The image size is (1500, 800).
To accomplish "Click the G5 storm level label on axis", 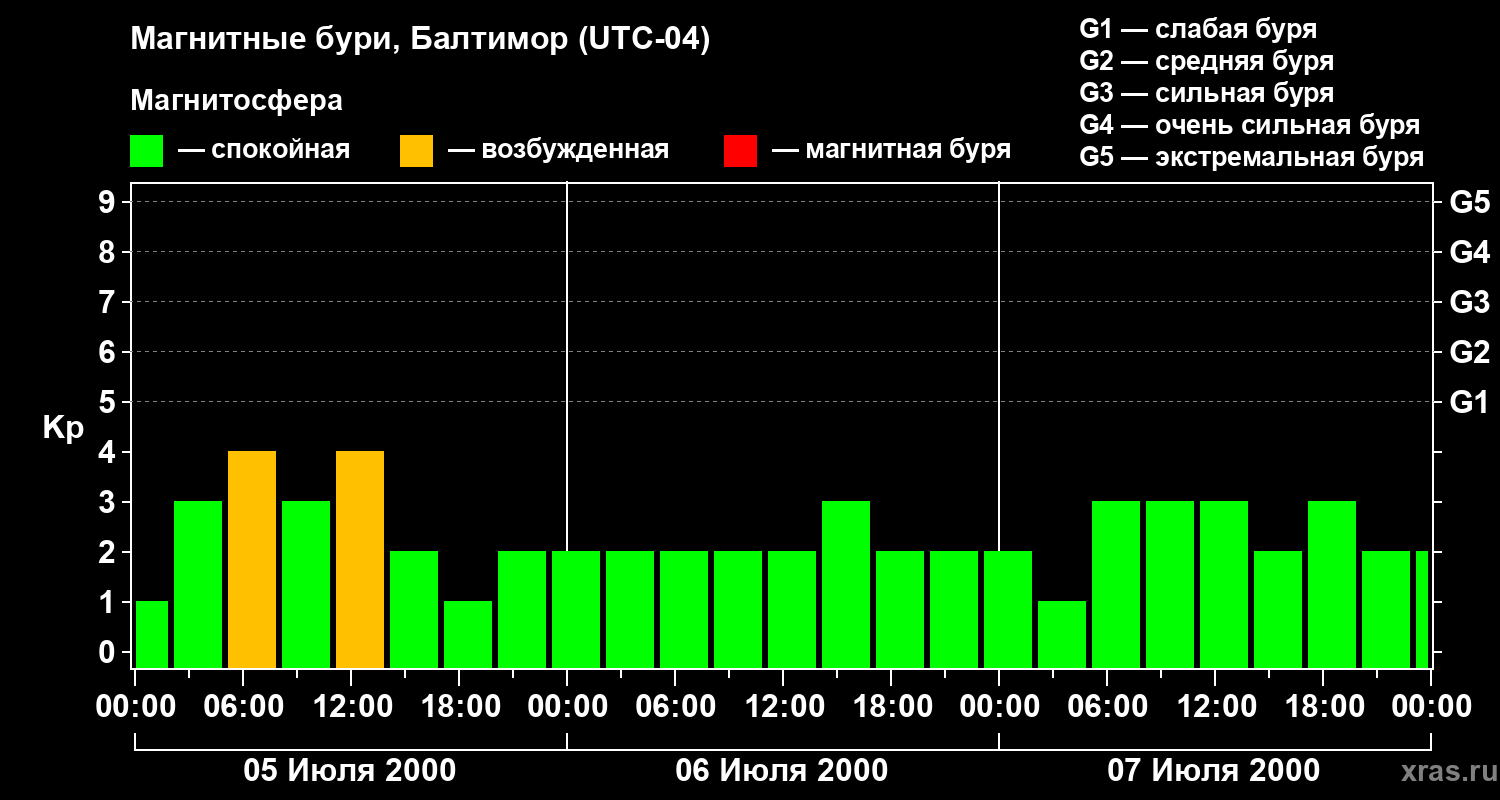I will pos(1469,202).
